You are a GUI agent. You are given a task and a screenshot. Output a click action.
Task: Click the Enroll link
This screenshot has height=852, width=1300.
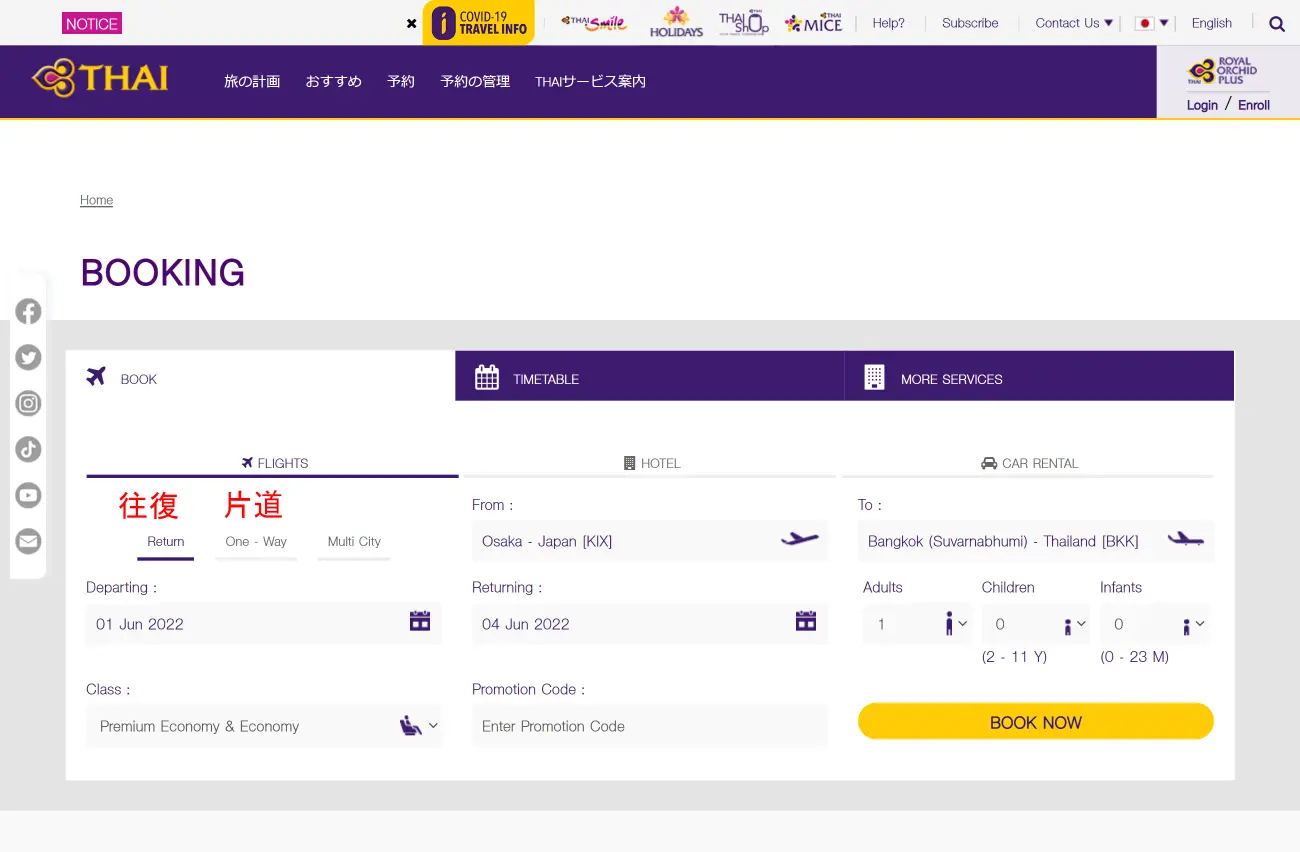point(1254,105)
